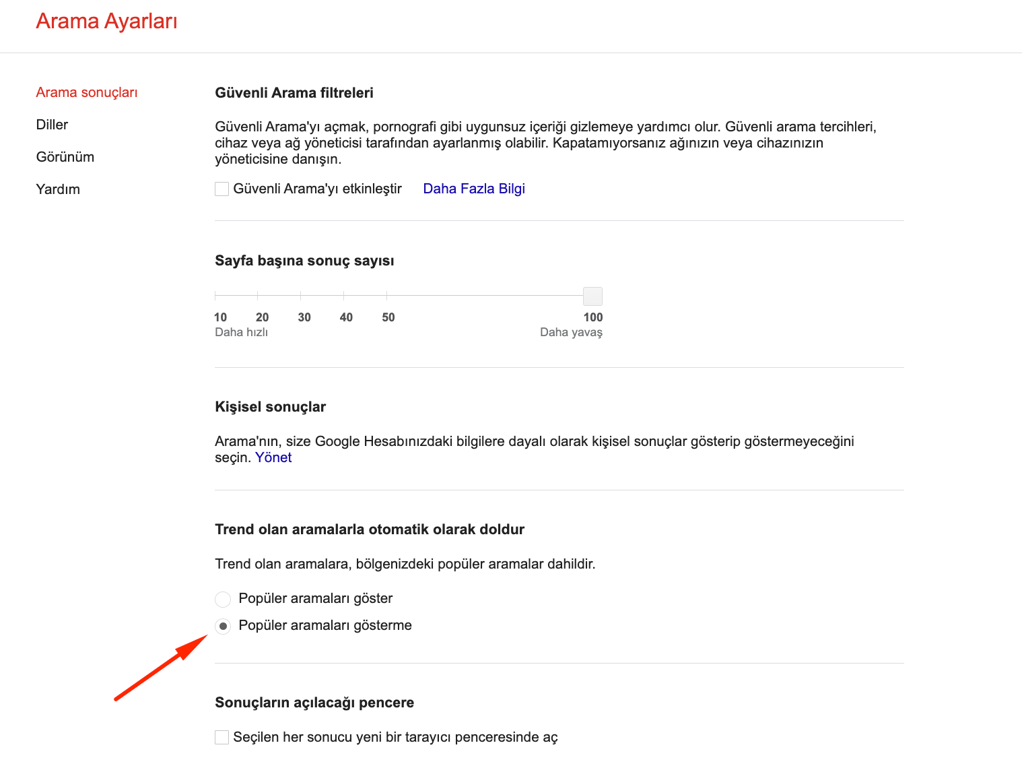Viewport: 1022px width, 768px height.
Task: Select Popüler aramaları gösterme radio button
Action: pyautogui.click(x=223, y=626)
